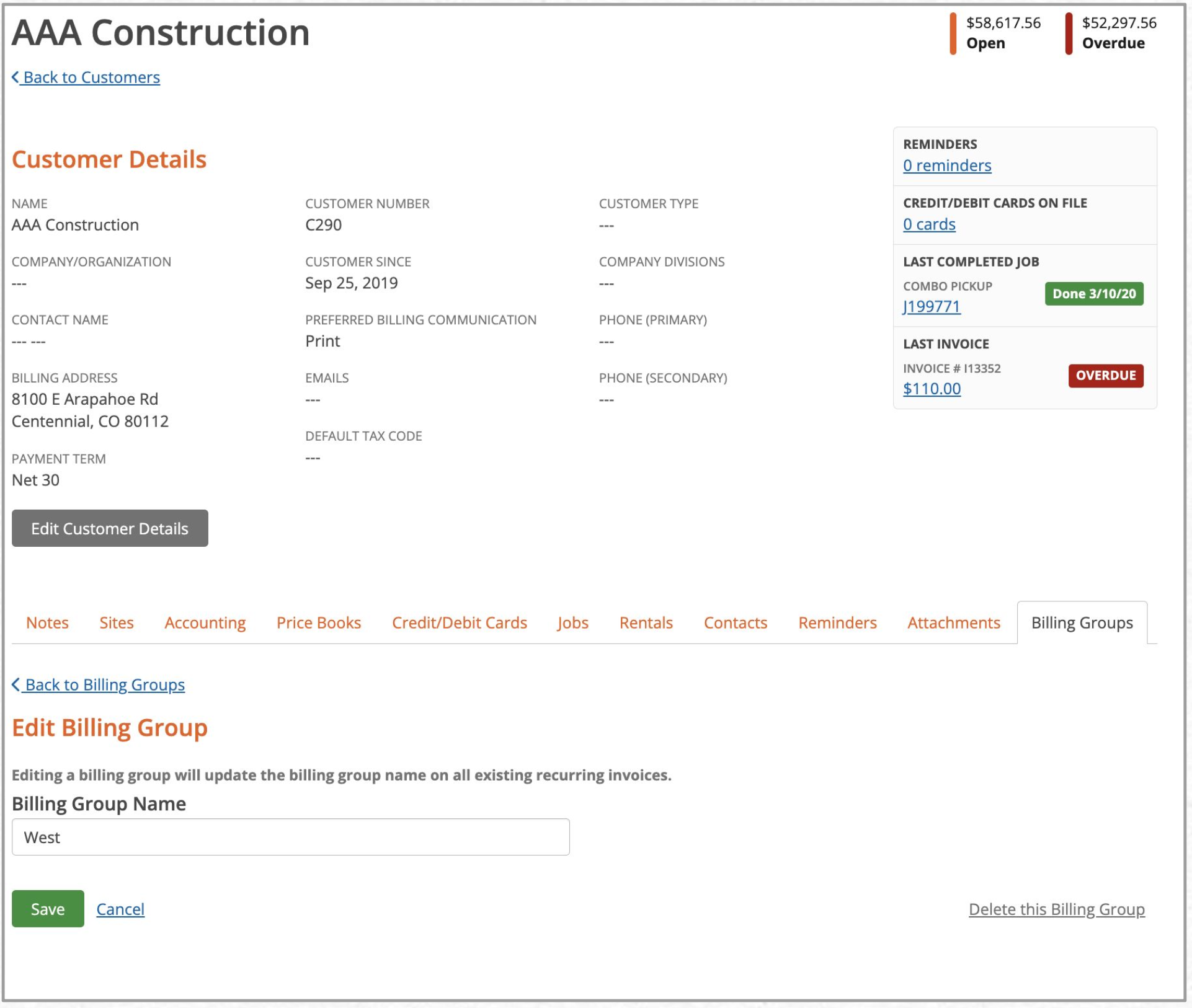Viewport: 1192px width, 1008px height.
Task: View the Price Books tab
Action: [x=319, y=622]
